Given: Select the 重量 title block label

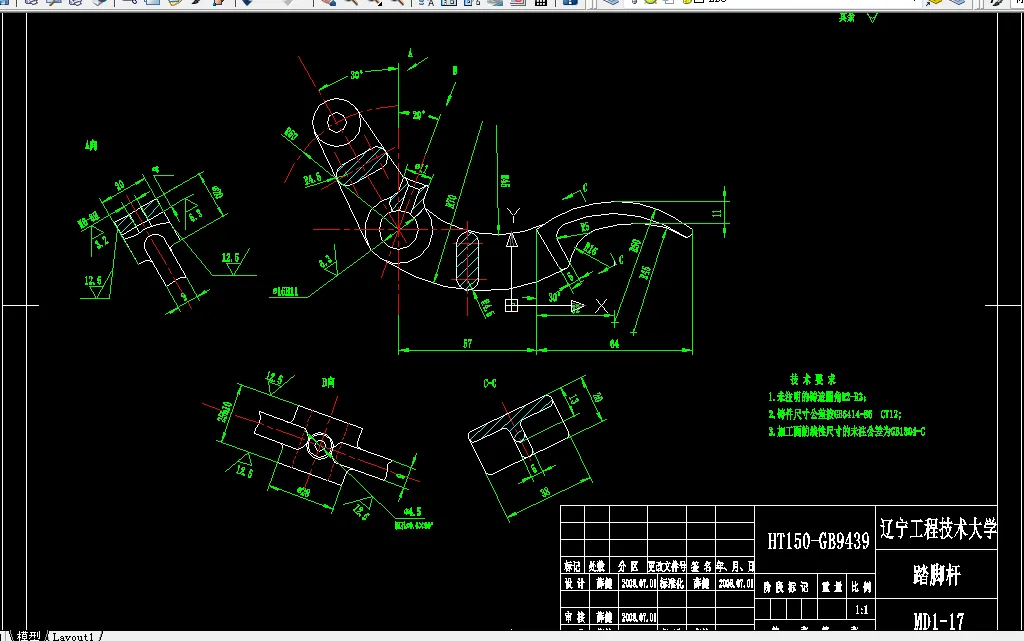Looking at the screenshot, I should 832,587.
